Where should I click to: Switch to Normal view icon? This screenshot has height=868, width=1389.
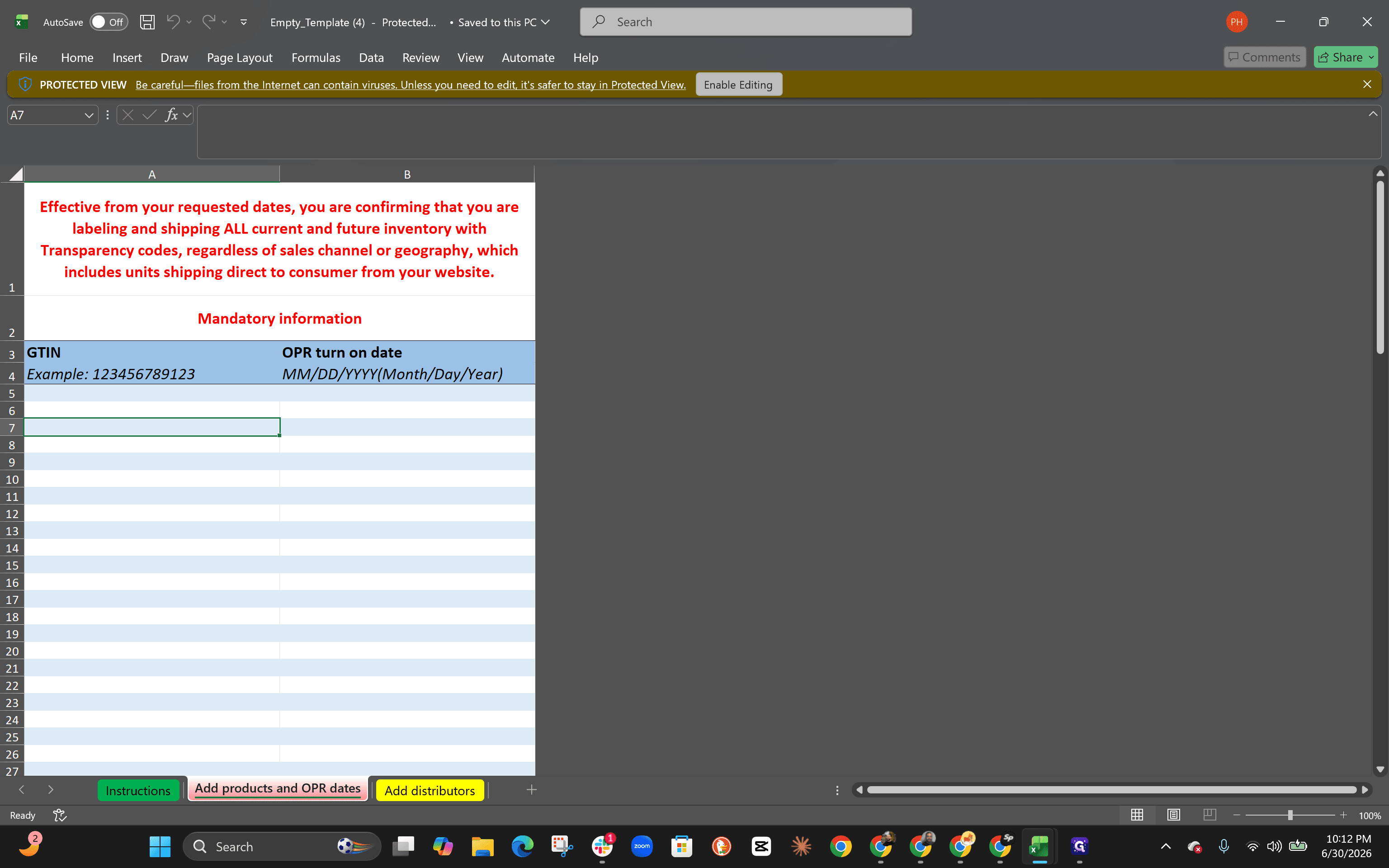click(1137, 815)
